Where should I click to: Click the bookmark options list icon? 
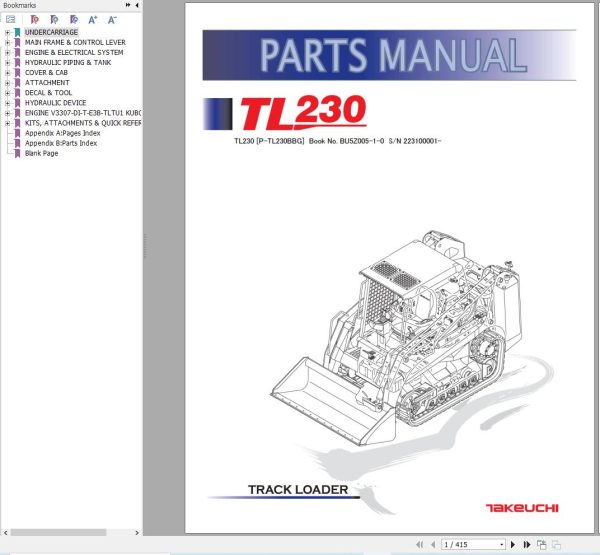pyautogui.click(x=11, y=19)
